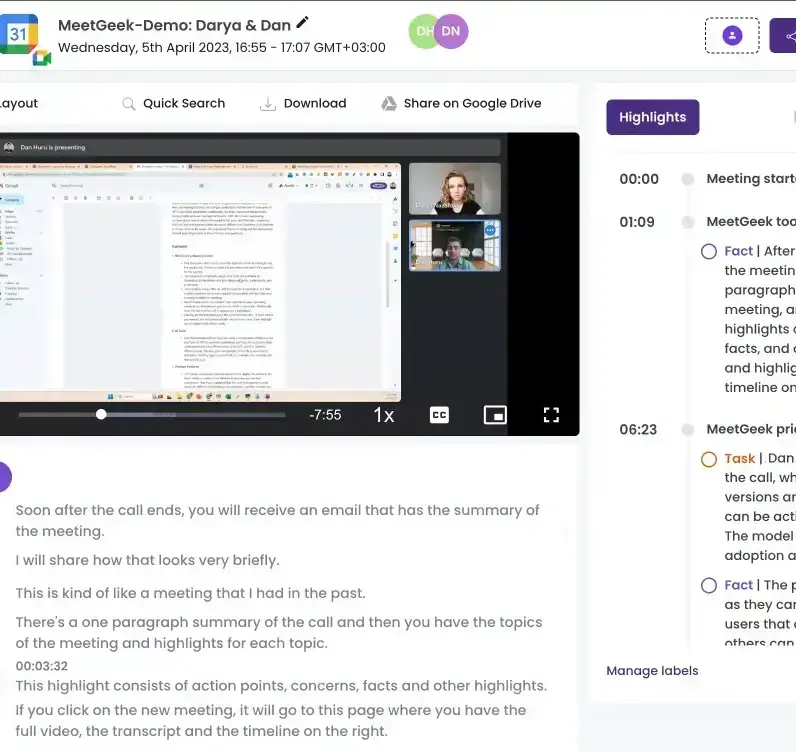Click the purple speaker avatar beside transcript

click(5, 477)
